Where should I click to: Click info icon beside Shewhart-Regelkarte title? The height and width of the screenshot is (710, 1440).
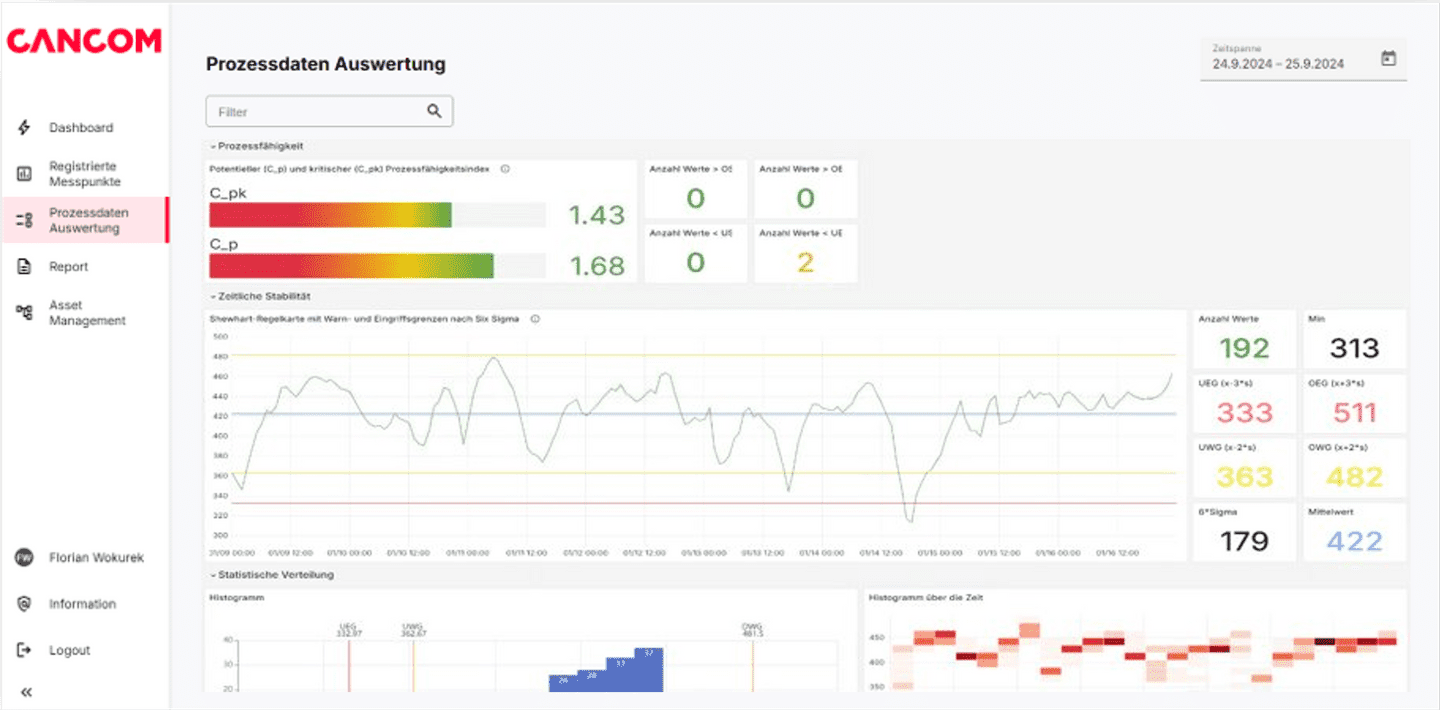pos(535,319)
